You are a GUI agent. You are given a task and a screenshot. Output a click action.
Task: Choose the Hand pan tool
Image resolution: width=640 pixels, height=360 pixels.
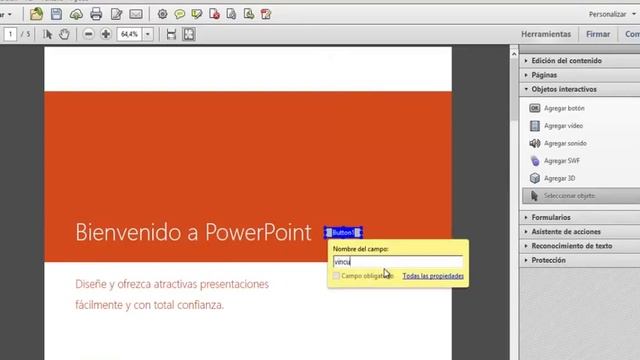64,34
